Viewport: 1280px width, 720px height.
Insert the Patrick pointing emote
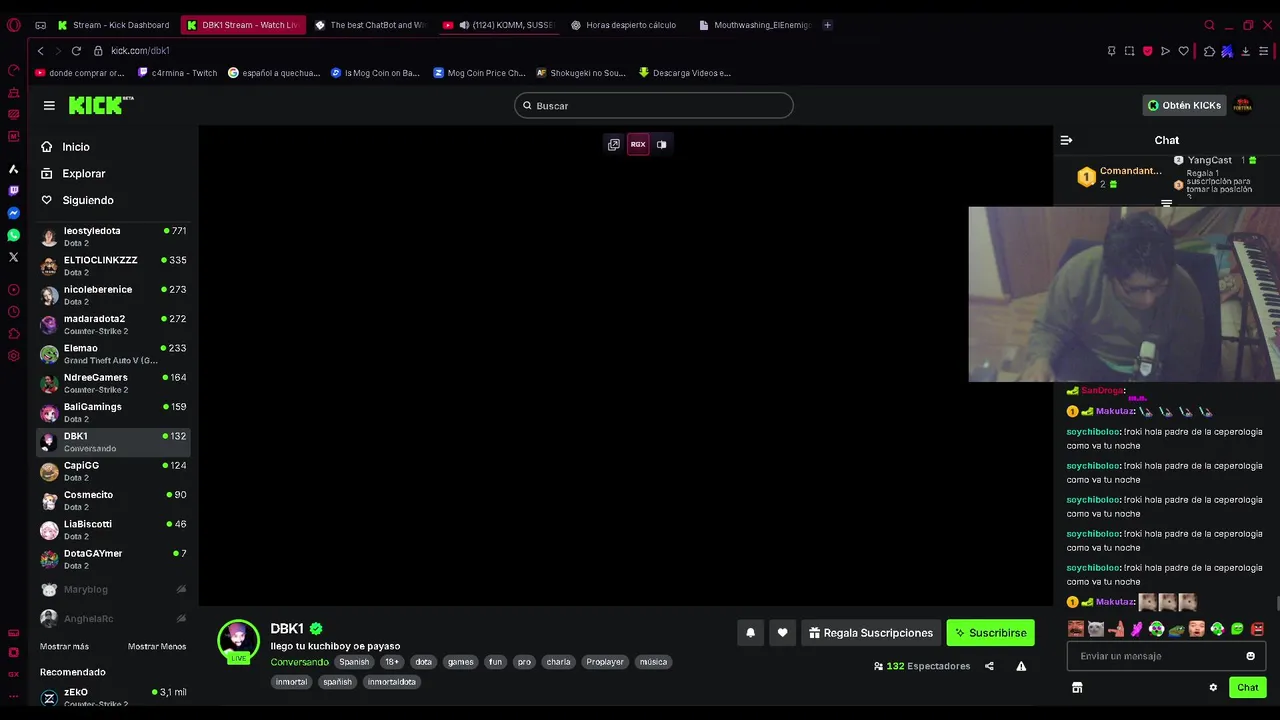point(1116,629)
